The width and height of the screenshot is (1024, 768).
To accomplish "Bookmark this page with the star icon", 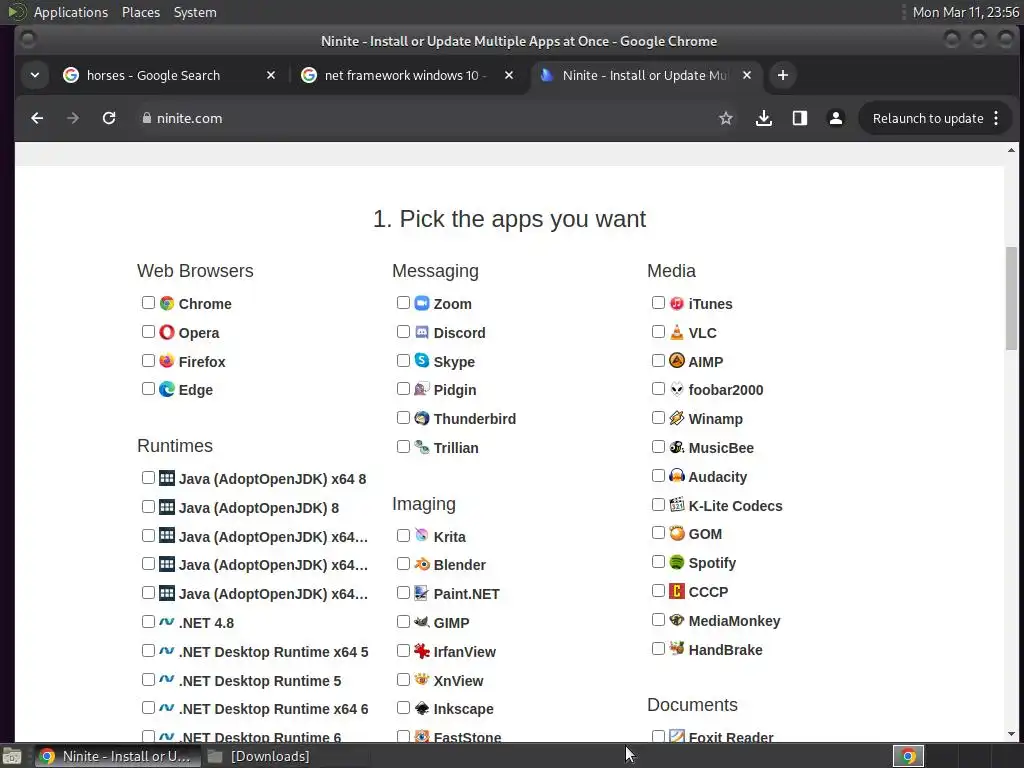I will tap(726, 118).
